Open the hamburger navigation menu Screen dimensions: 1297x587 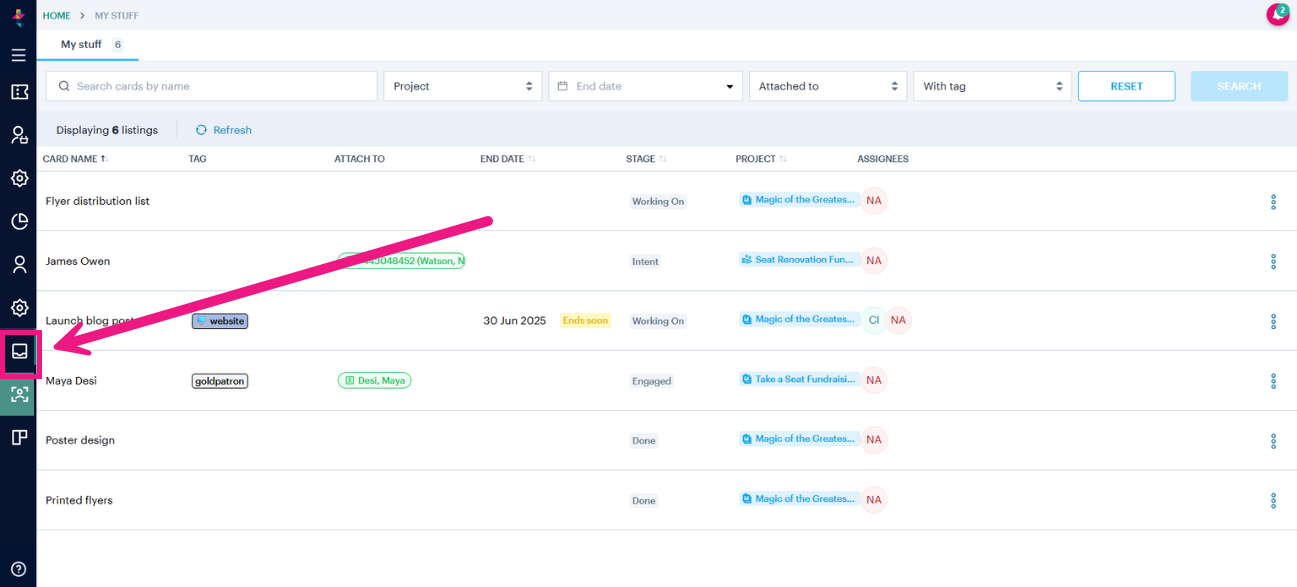[x=18, y=55]
